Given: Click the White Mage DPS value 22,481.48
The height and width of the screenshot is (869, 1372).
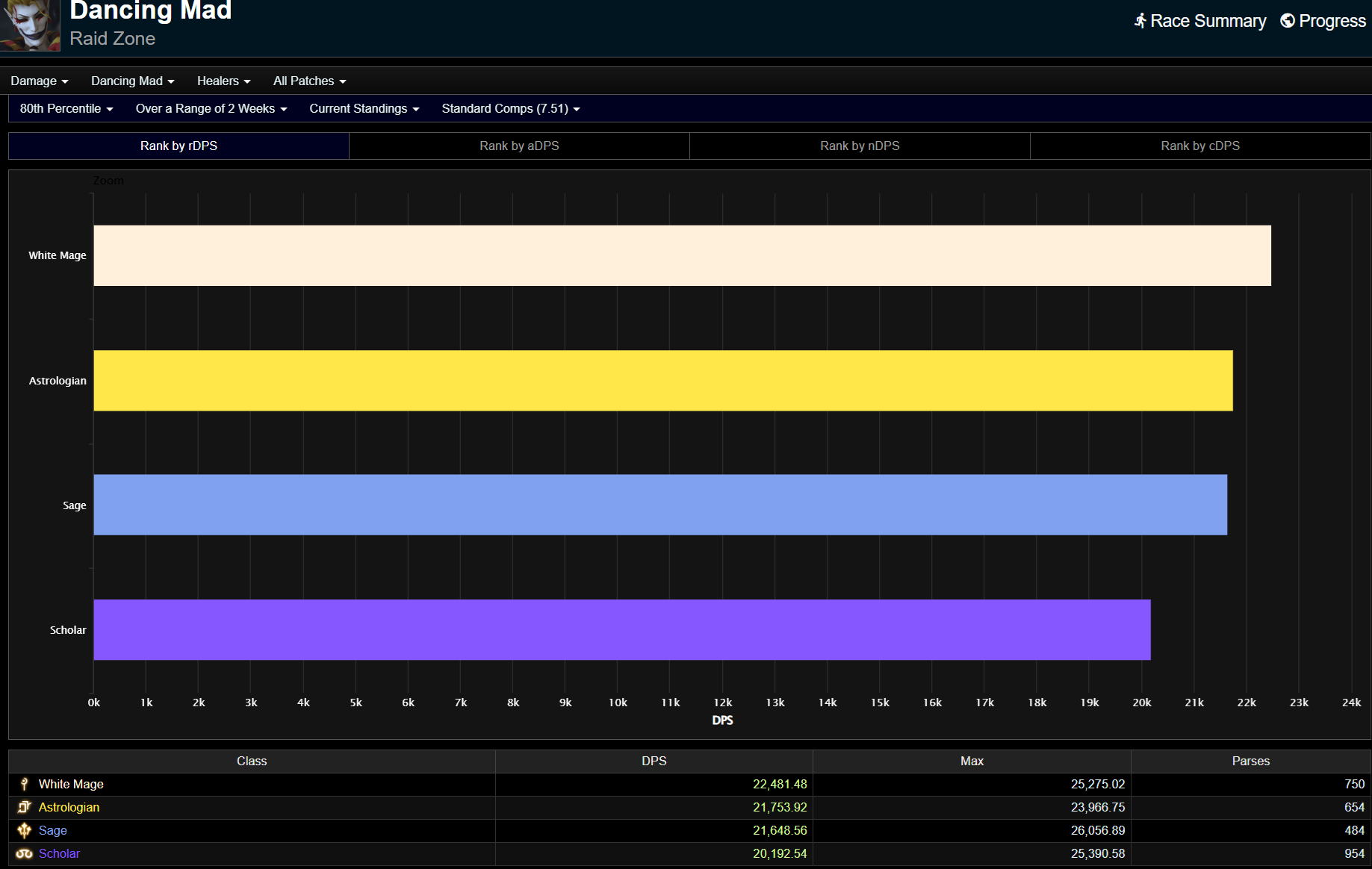Looking at the screenshot, I should 780,784.
